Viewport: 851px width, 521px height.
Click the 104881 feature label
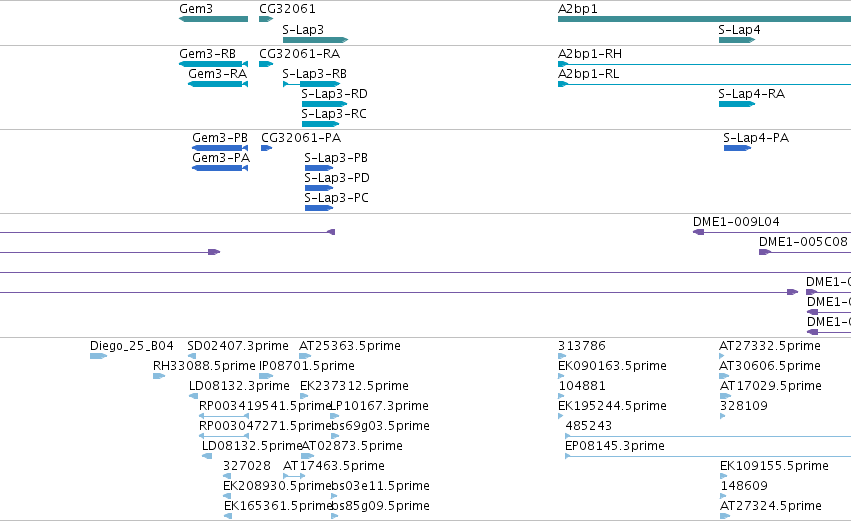(x=582, y=386)
